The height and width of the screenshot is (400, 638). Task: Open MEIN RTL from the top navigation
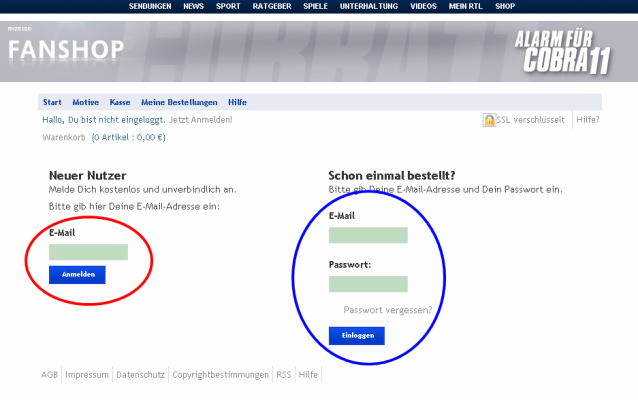[x=465, y=6]
